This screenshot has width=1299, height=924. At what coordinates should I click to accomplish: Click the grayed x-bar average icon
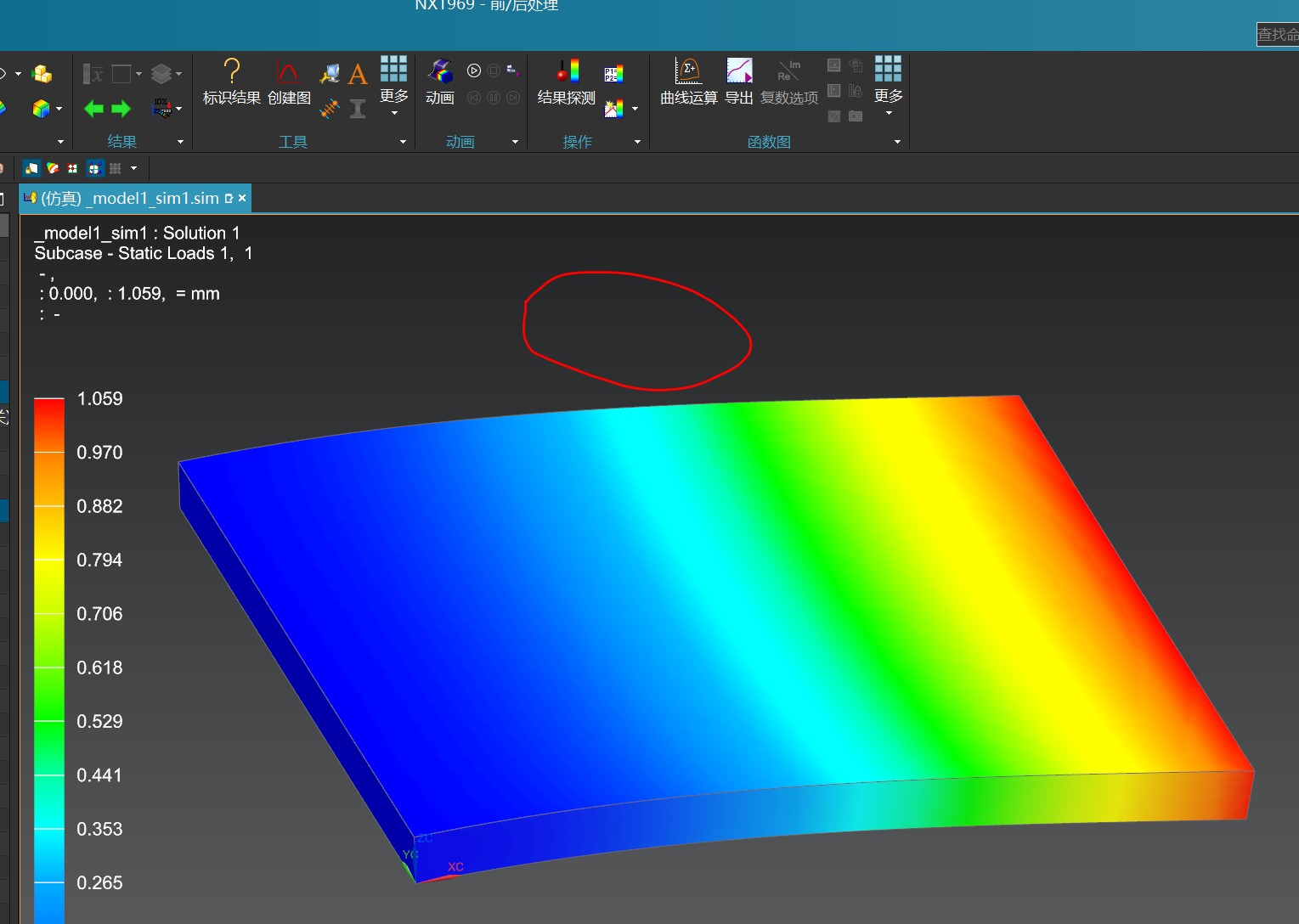(93, 74)
